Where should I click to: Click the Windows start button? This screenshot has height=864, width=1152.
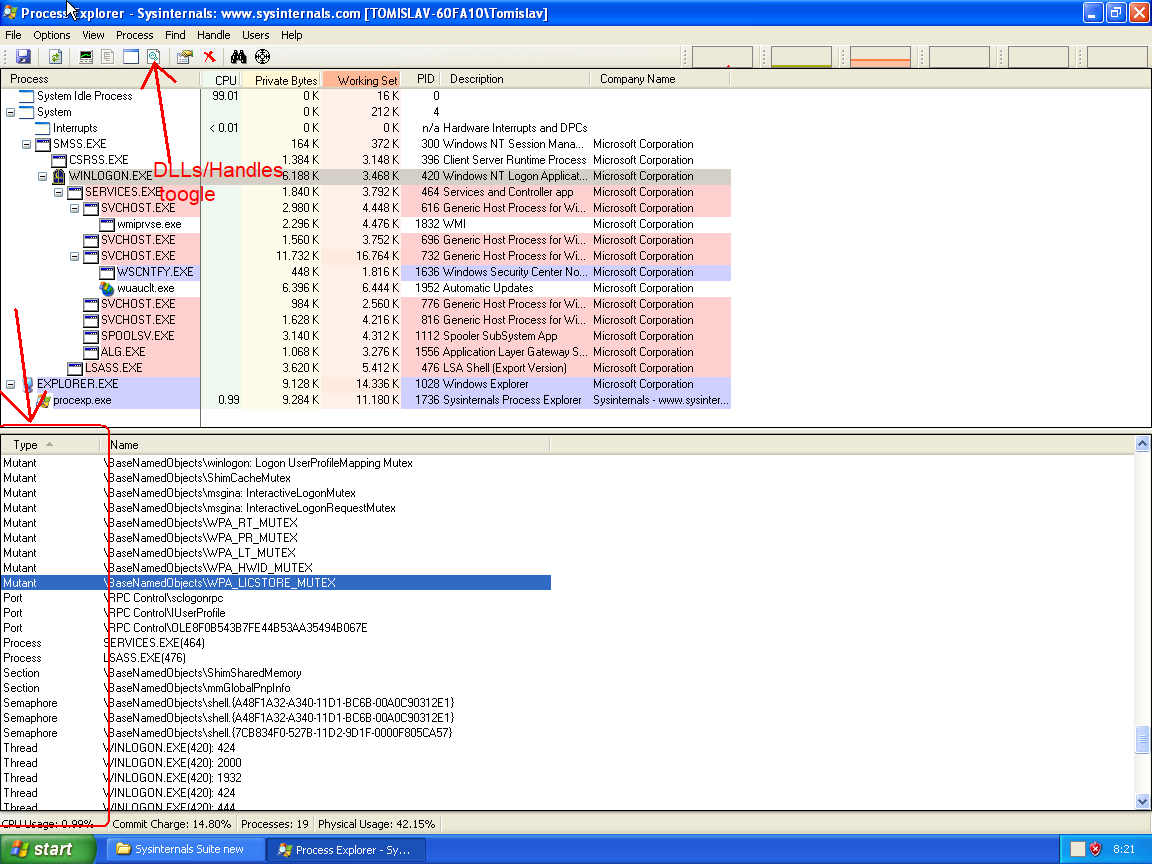48,849
